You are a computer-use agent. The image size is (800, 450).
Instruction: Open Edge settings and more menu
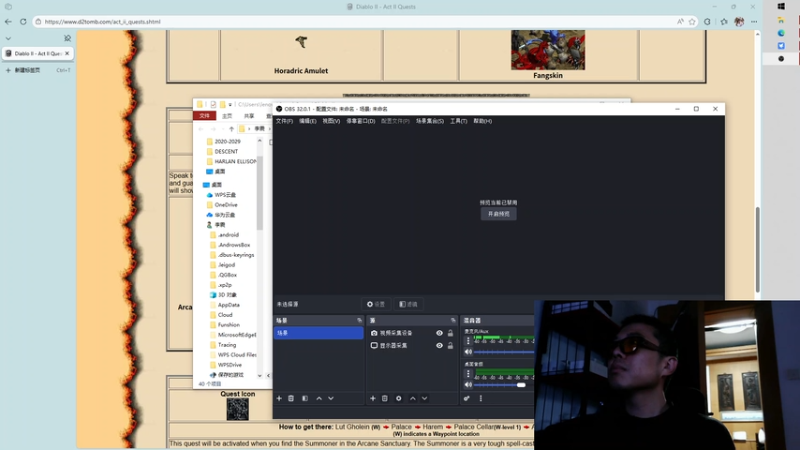(754, 21)
